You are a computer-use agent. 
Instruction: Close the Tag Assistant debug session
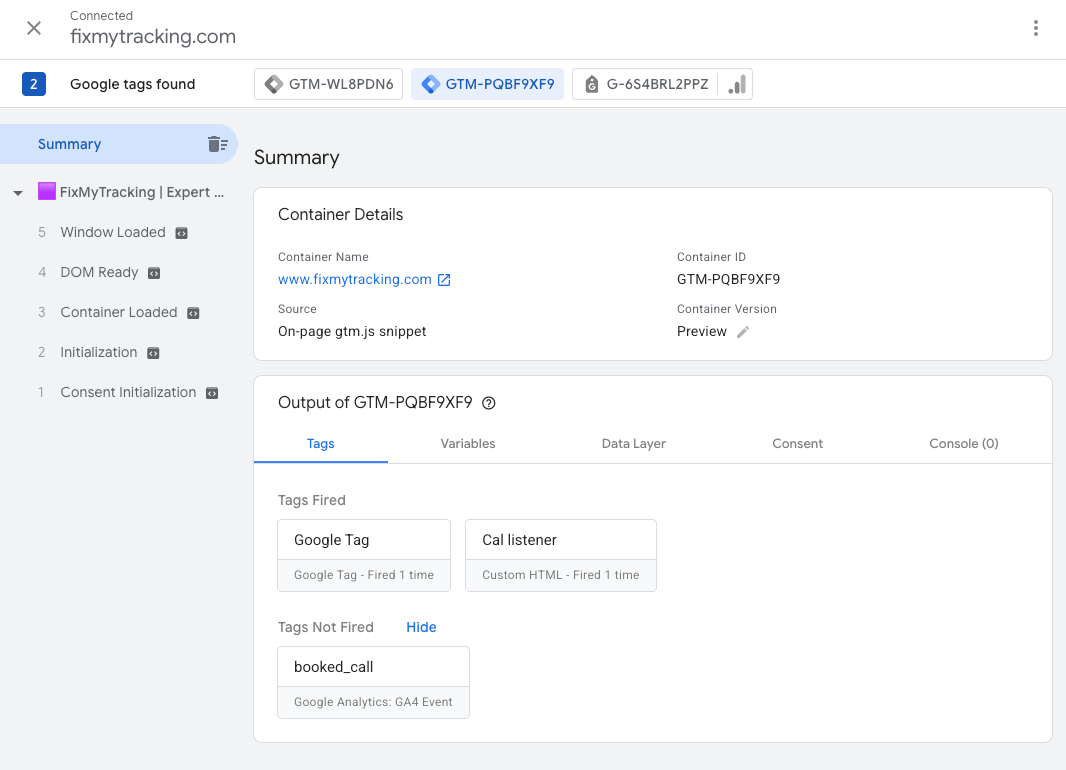(34, 28)
